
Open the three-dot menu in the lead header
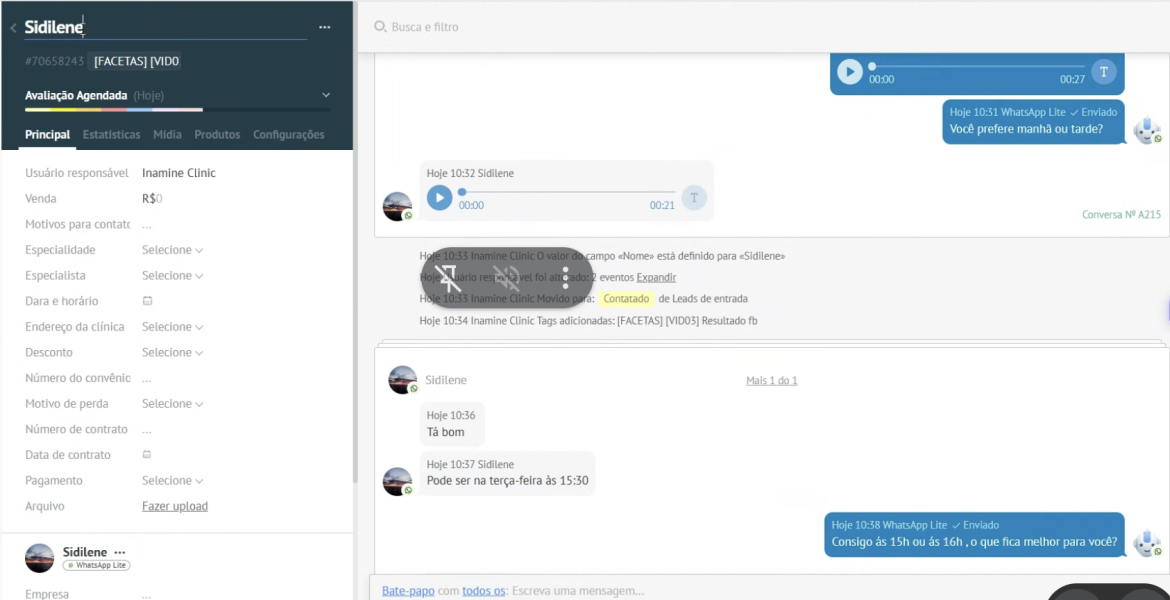(x=324, y=28)
